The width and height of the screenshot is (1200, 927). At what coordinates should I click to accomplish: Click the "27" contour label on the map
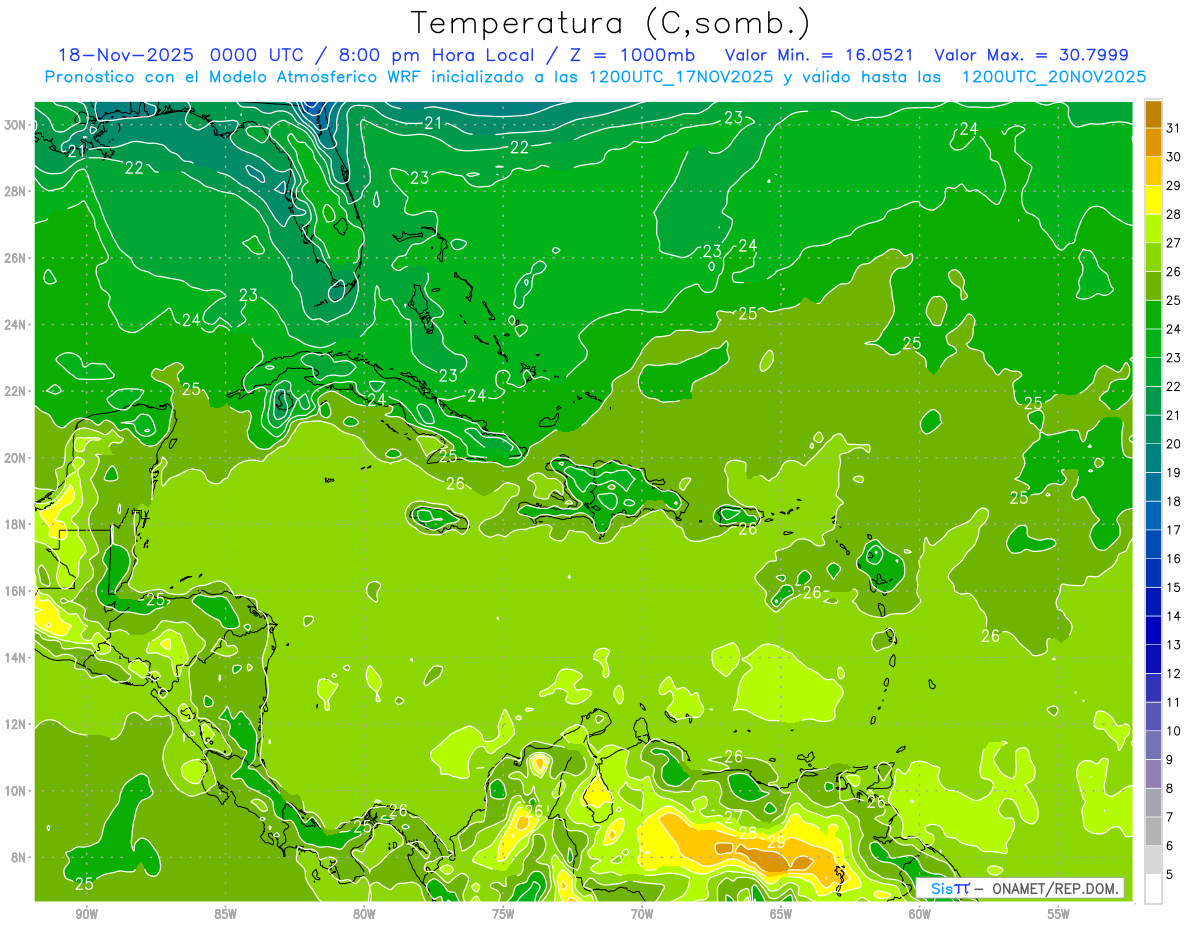coord(733,818)
